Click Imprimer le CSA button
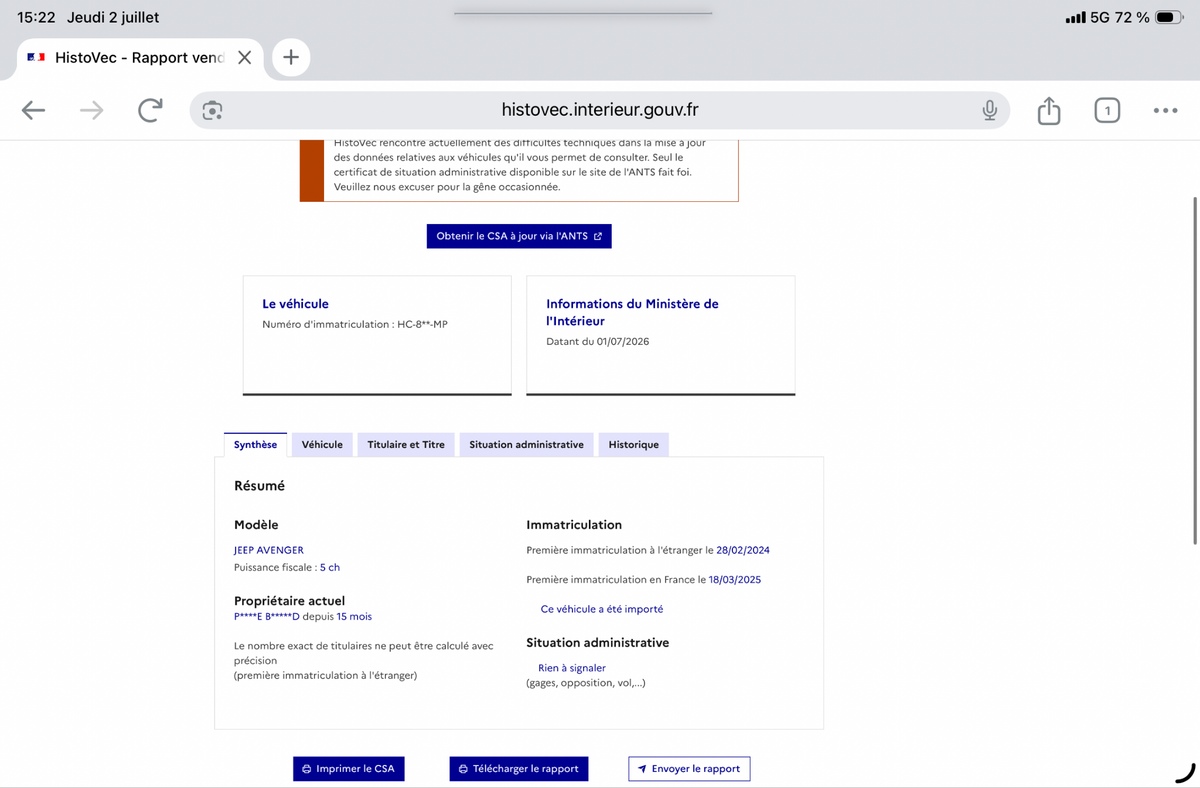Screen dimensions: 1200x788 [x=349, y=769]
